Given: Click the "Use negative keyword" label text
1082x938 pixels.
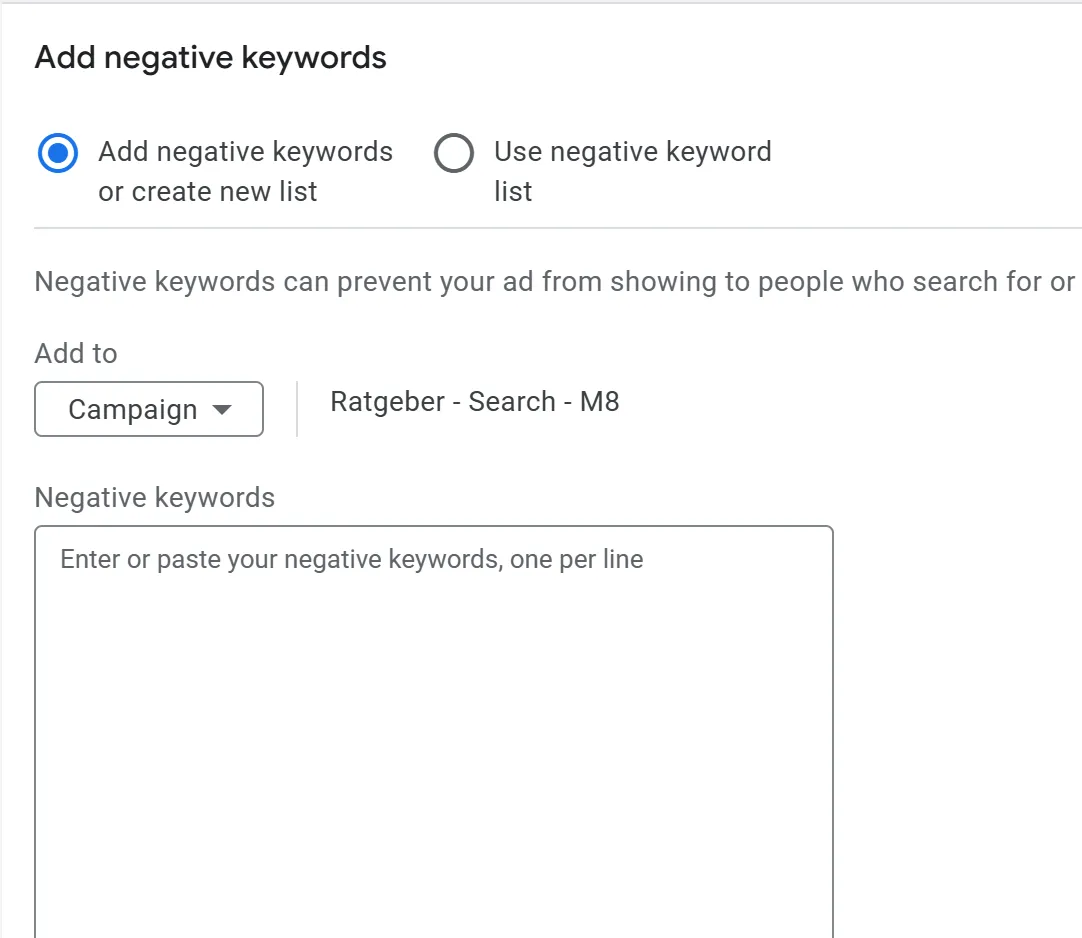Looking at the screenshot, I should click(632, 152).
